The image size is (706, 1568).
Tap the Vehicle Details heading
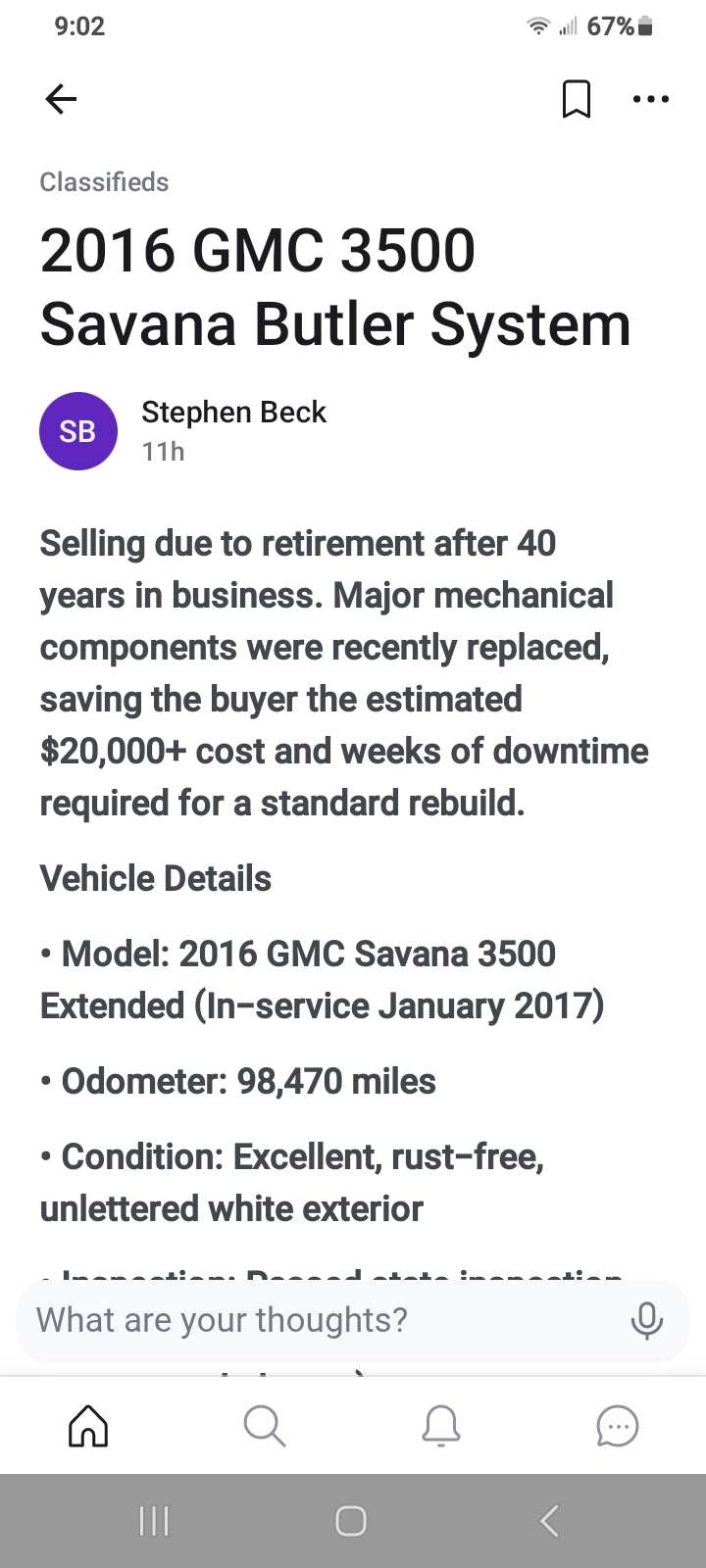tap(156, 879)
